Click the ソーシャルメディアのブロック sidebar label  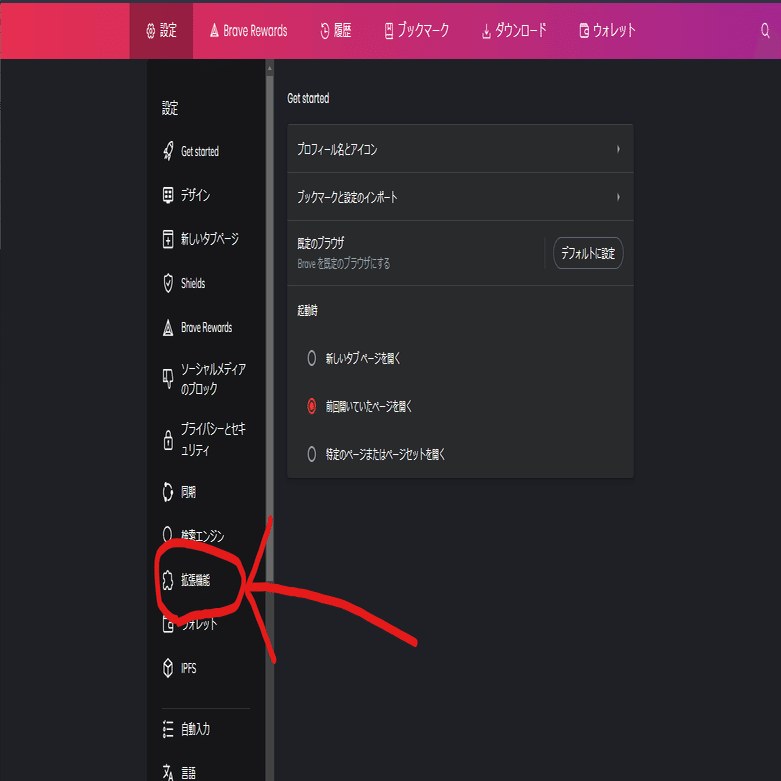tap(213, 379)
